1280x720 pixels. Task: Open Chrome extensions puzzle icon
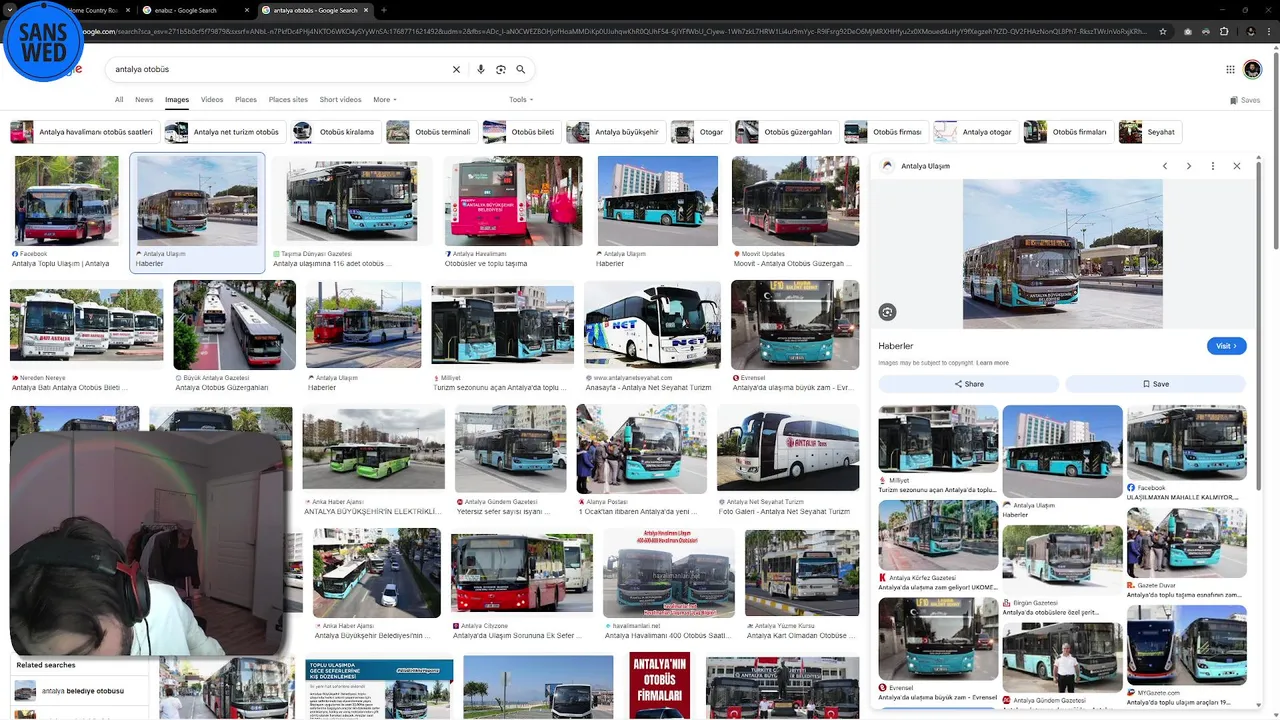(x=1224, y=31)
